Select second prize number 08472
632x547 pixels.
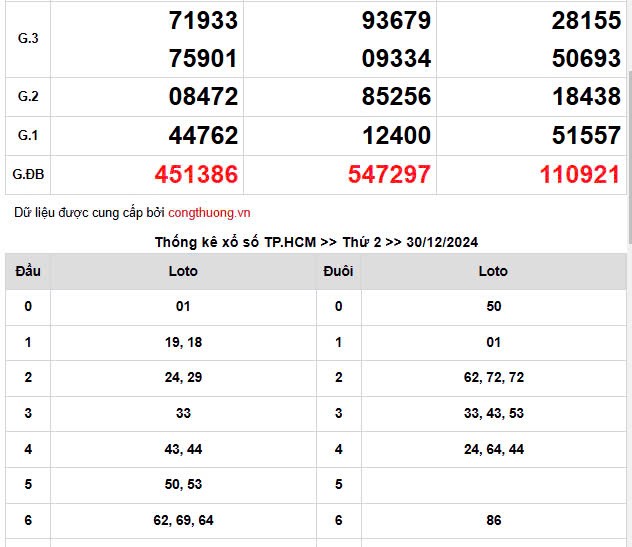(x=204, y=97)
